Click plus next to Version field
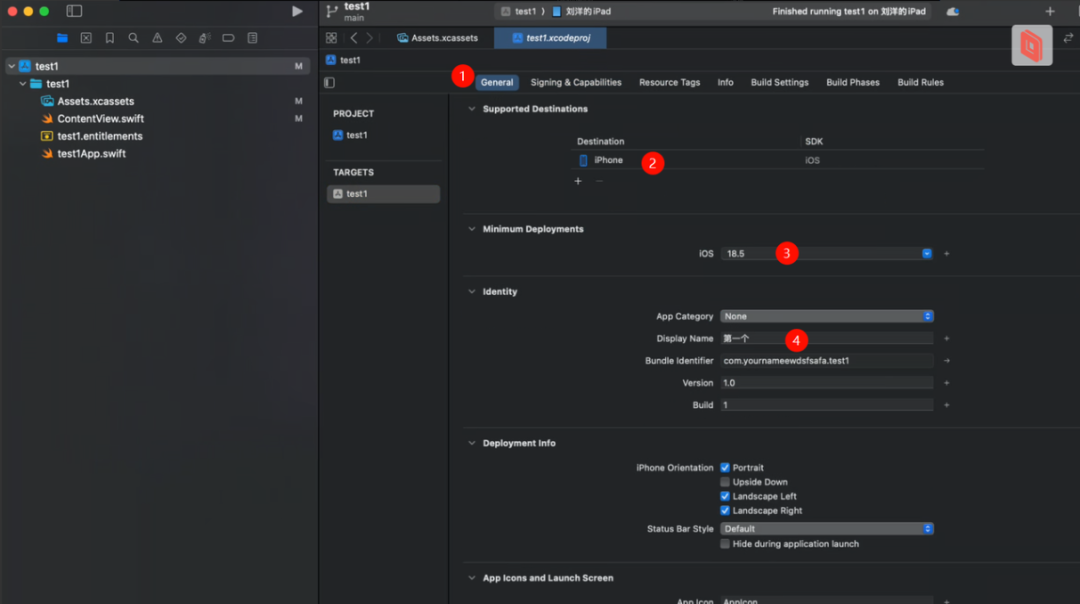The image size is (1080, 604). point(946,382)
